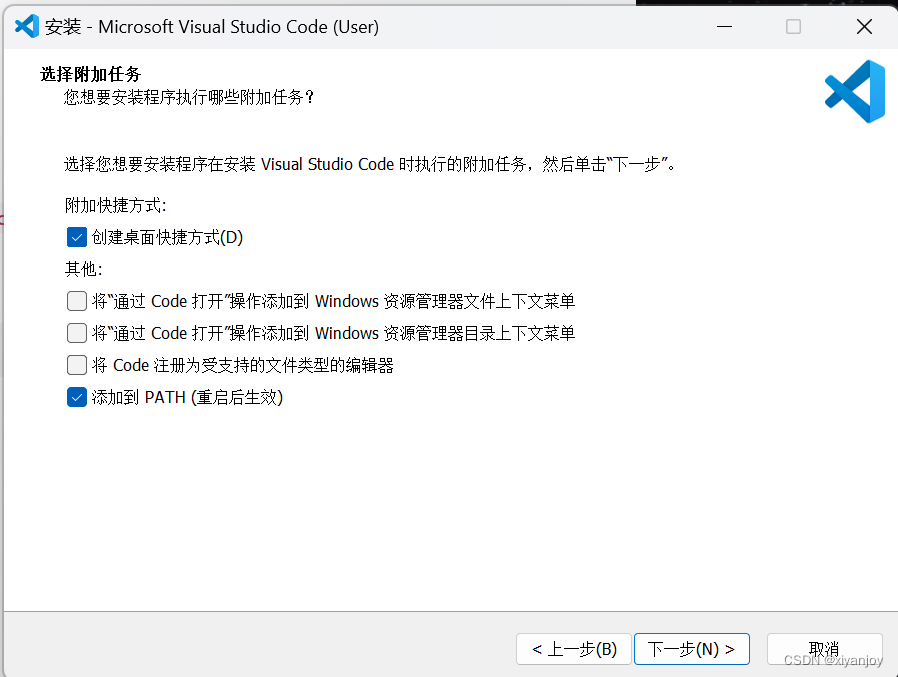This screenshot has height=677, width=898.
Task: Minimize the installer window
Action: [x=724, y=26]
